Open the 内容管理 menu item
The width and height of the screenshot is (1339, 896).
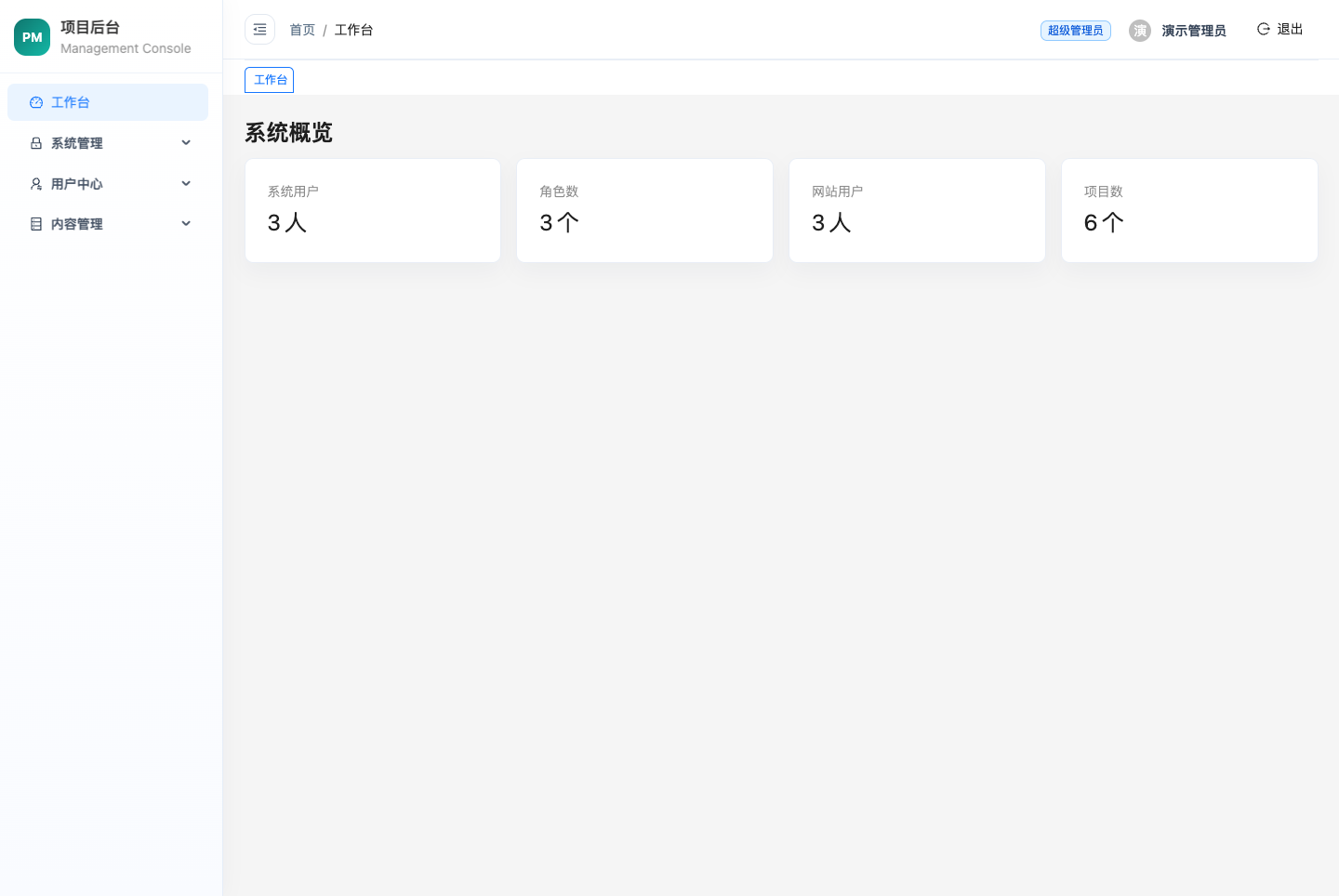[x=108, y=224]
